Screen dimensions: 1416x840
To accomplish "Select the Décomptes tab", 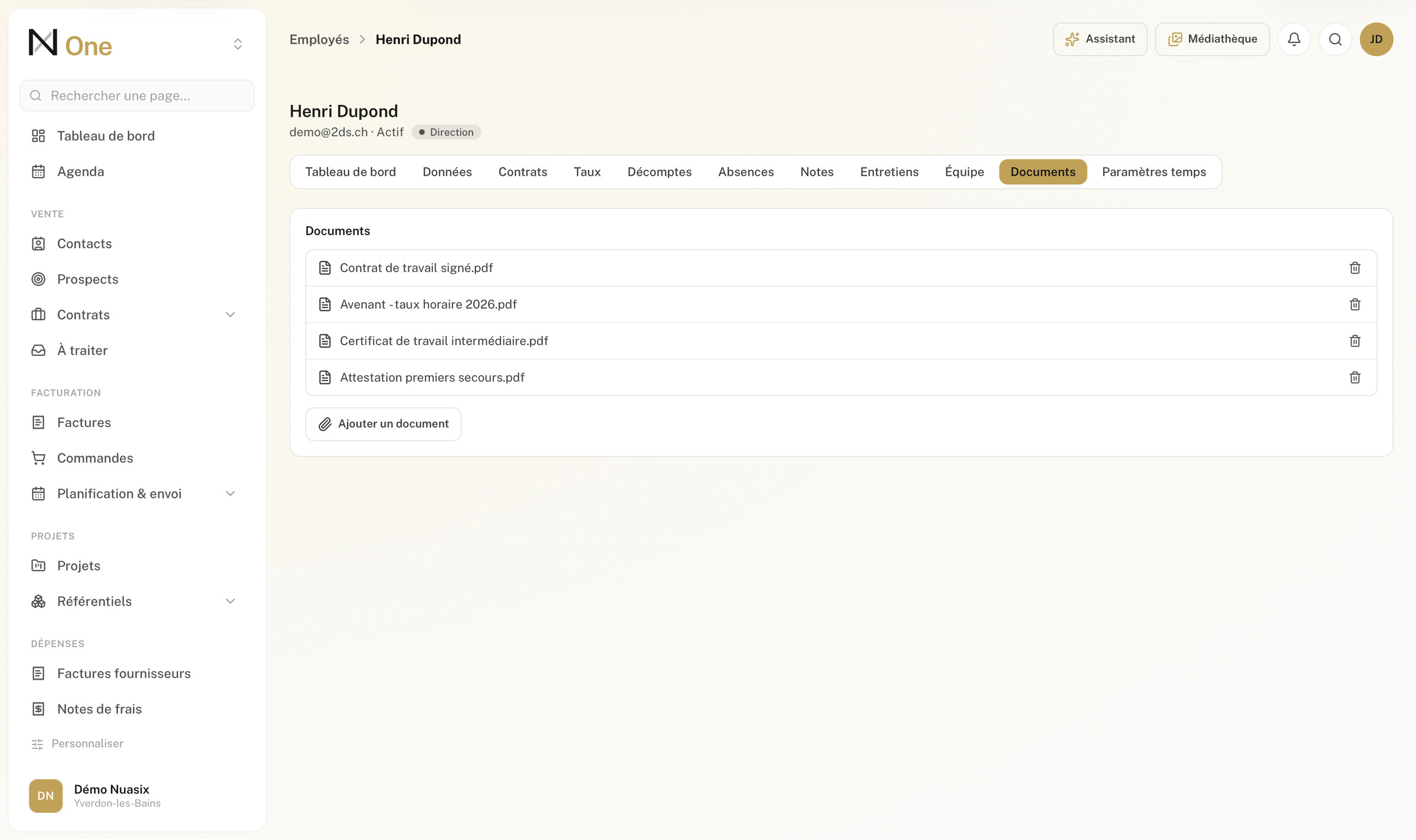I will pos(659,172).
